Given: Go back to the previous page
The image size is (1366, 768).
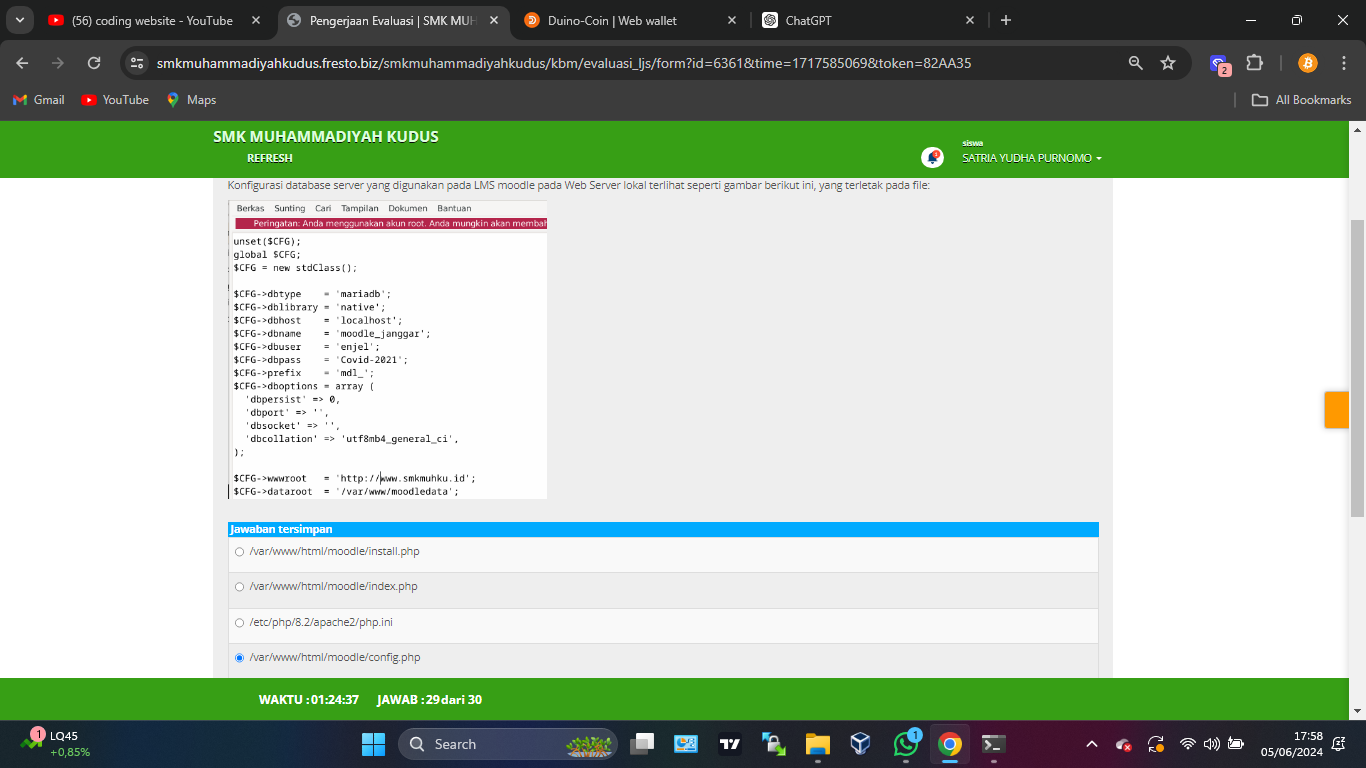Looking at the screenshot, I should [22, 63].
